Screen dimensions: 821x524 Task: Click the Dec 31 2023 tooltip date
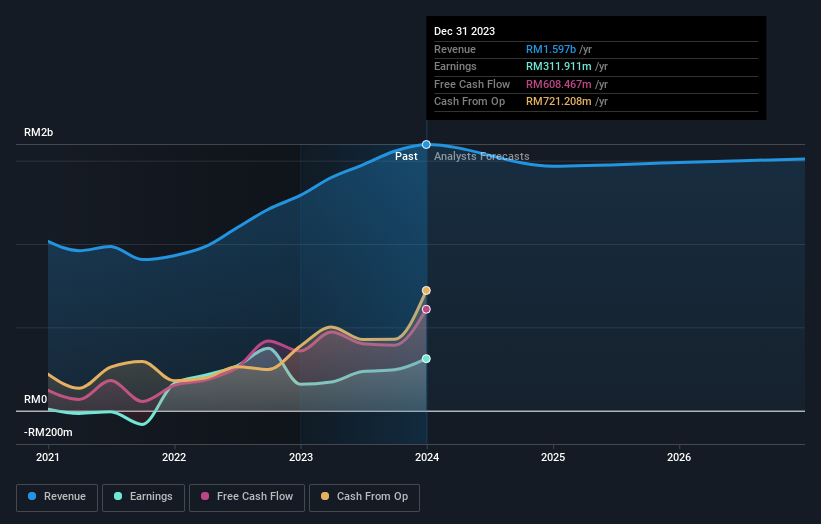coord(464,31)
